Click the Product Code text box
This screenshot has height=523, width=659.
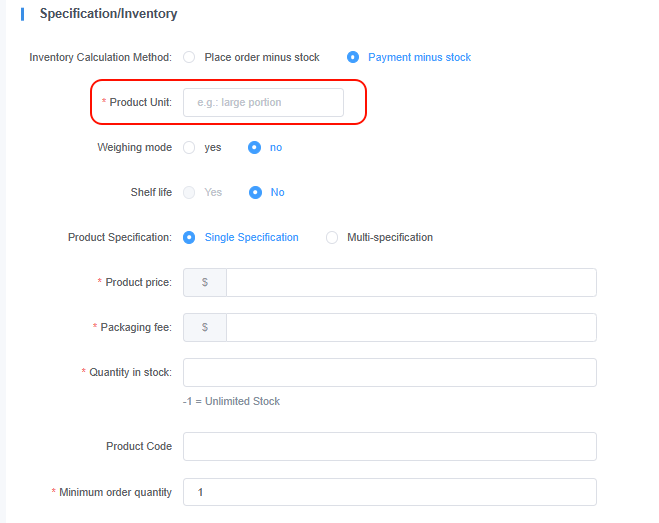coord(389,446)
